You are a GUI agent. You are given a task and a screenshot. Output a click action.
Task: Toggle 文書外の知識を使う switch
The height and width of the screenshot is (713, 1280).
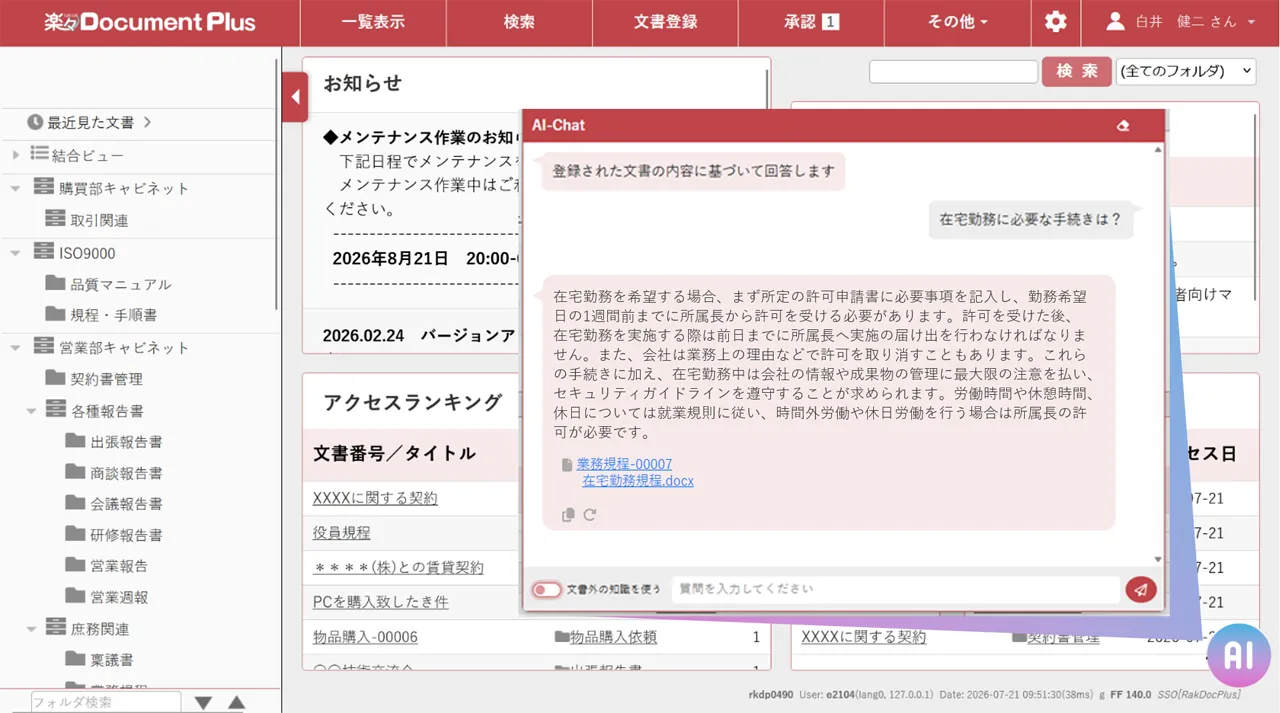546,590
